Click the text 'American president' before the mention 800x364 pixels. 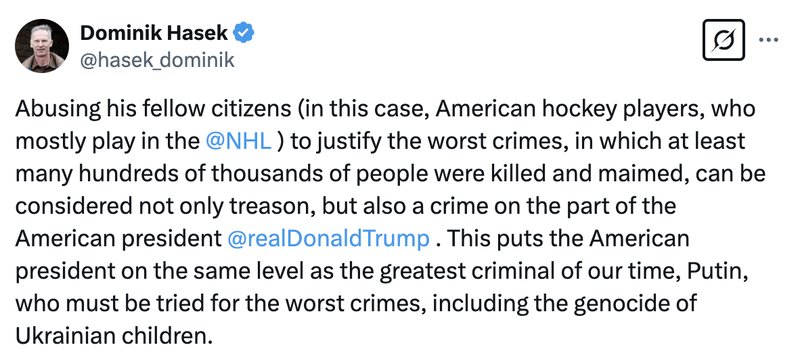pyautogui.click(x=118, y=239)
